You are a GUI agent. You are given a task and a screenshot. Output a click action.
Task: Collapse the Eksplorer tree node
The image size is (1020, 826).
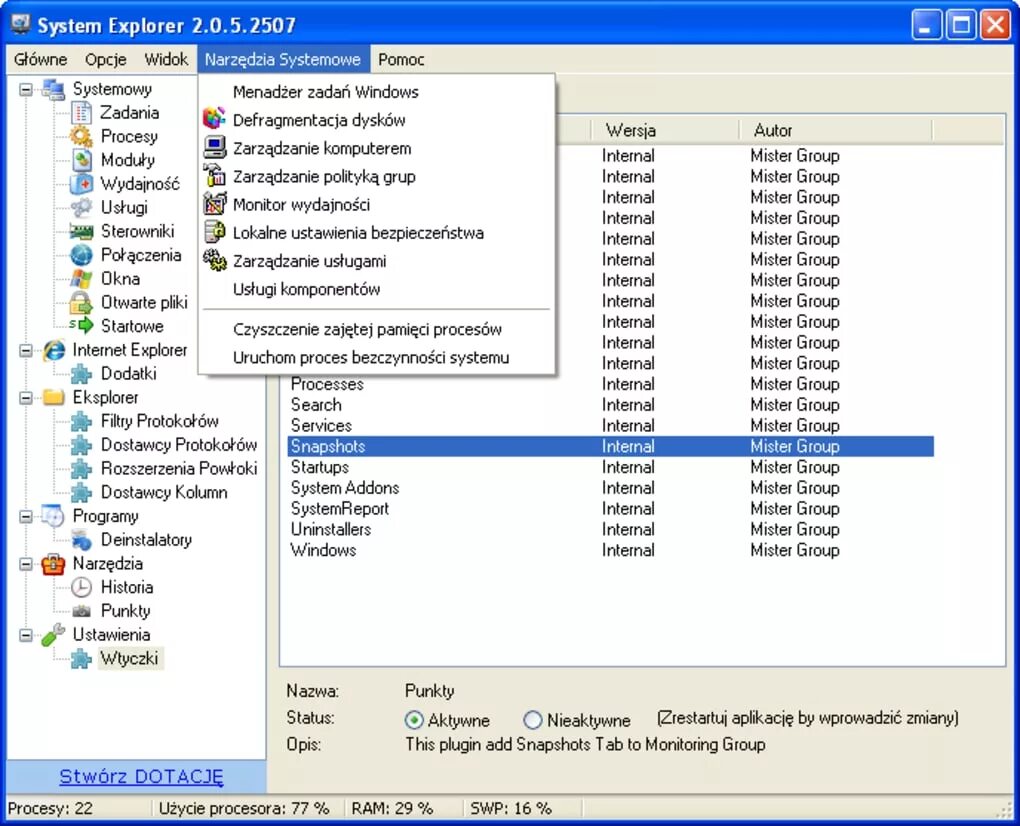[26, 397]
